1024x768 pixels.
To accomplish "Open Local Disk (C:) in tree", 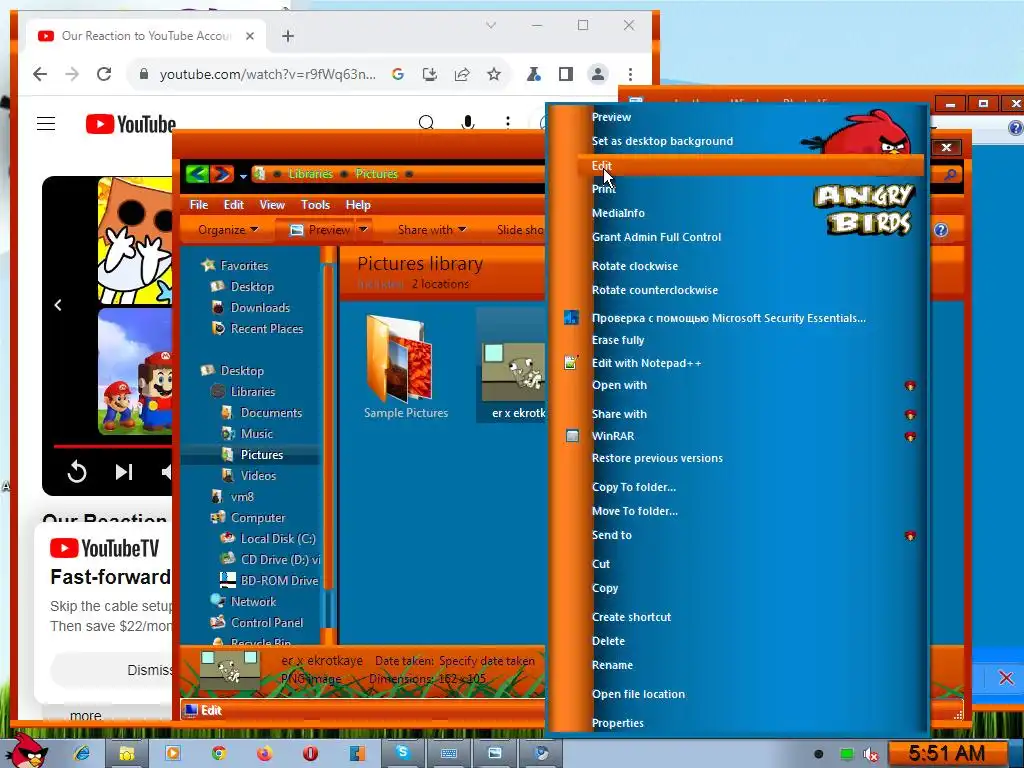I will click(278, 539).
